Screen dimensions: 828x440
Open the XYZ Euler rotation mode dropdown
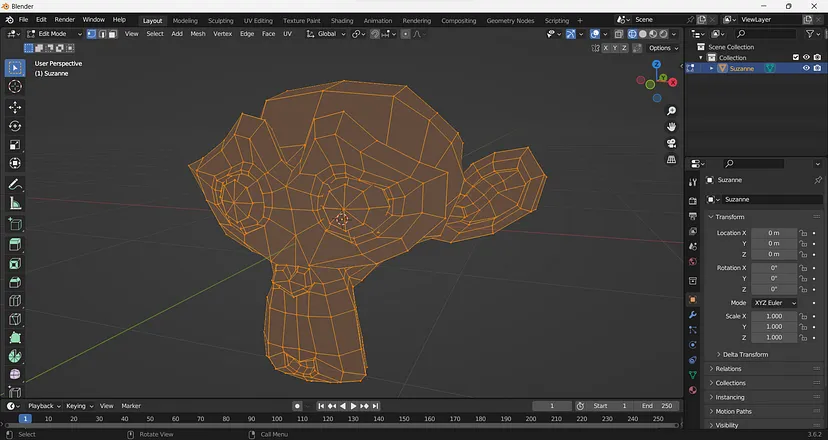click(x=775, y=303)
